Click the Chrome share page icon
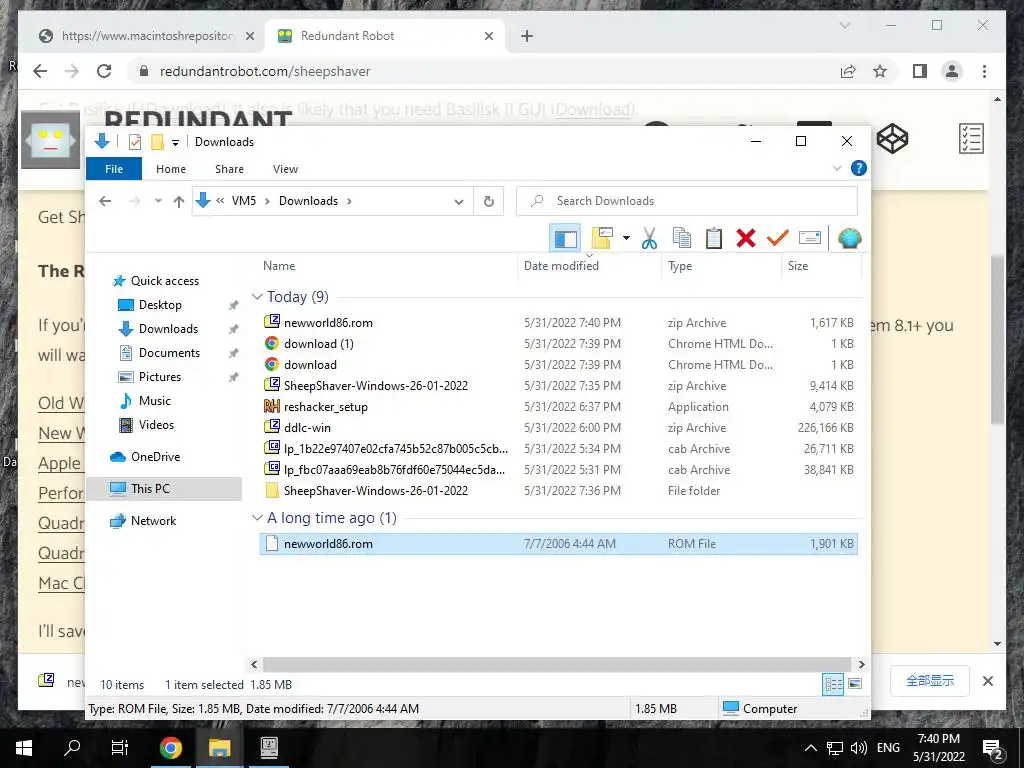 point(848,71)
